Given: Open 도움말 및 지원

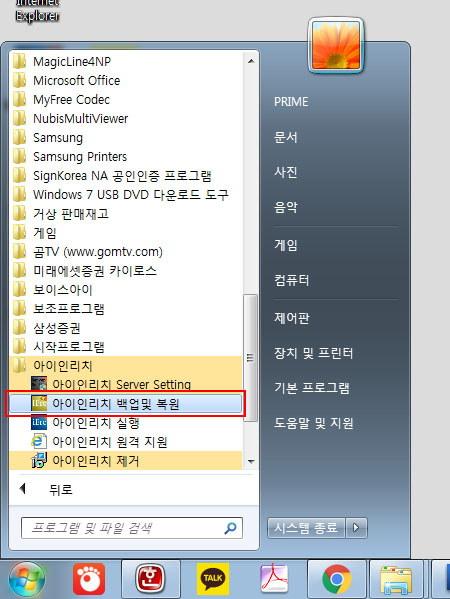Looking at the screenshot, I should pos(314,423).
